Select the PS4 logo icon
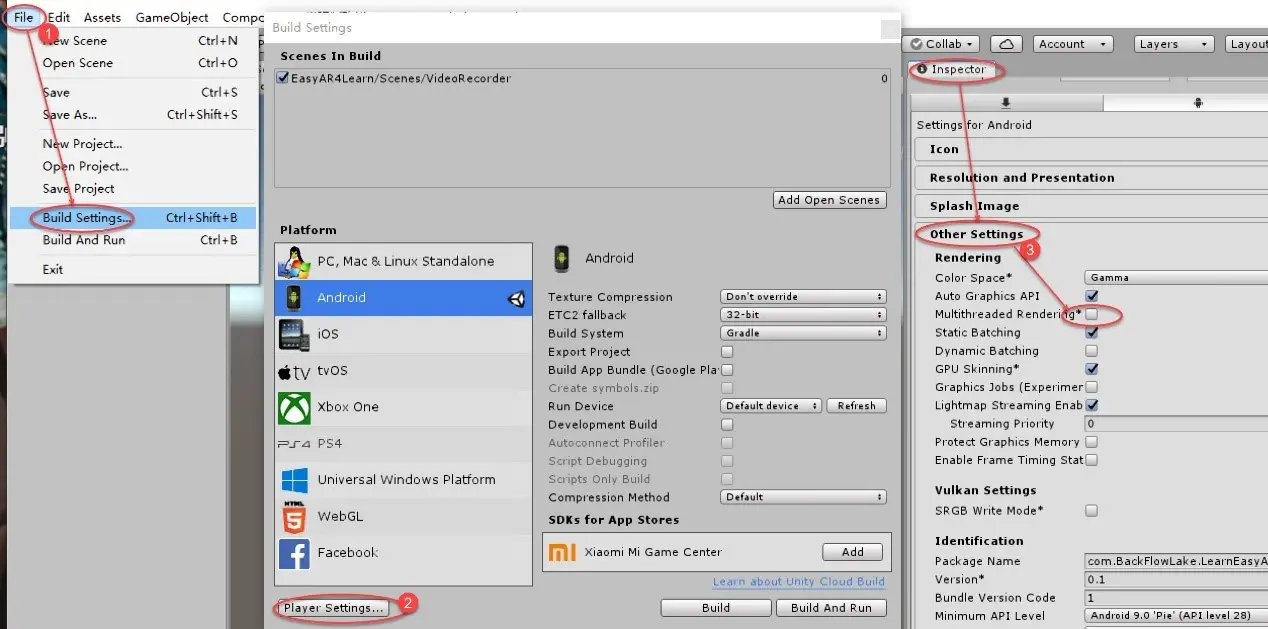Screen dimensions: 1268x629 [294, 444]
